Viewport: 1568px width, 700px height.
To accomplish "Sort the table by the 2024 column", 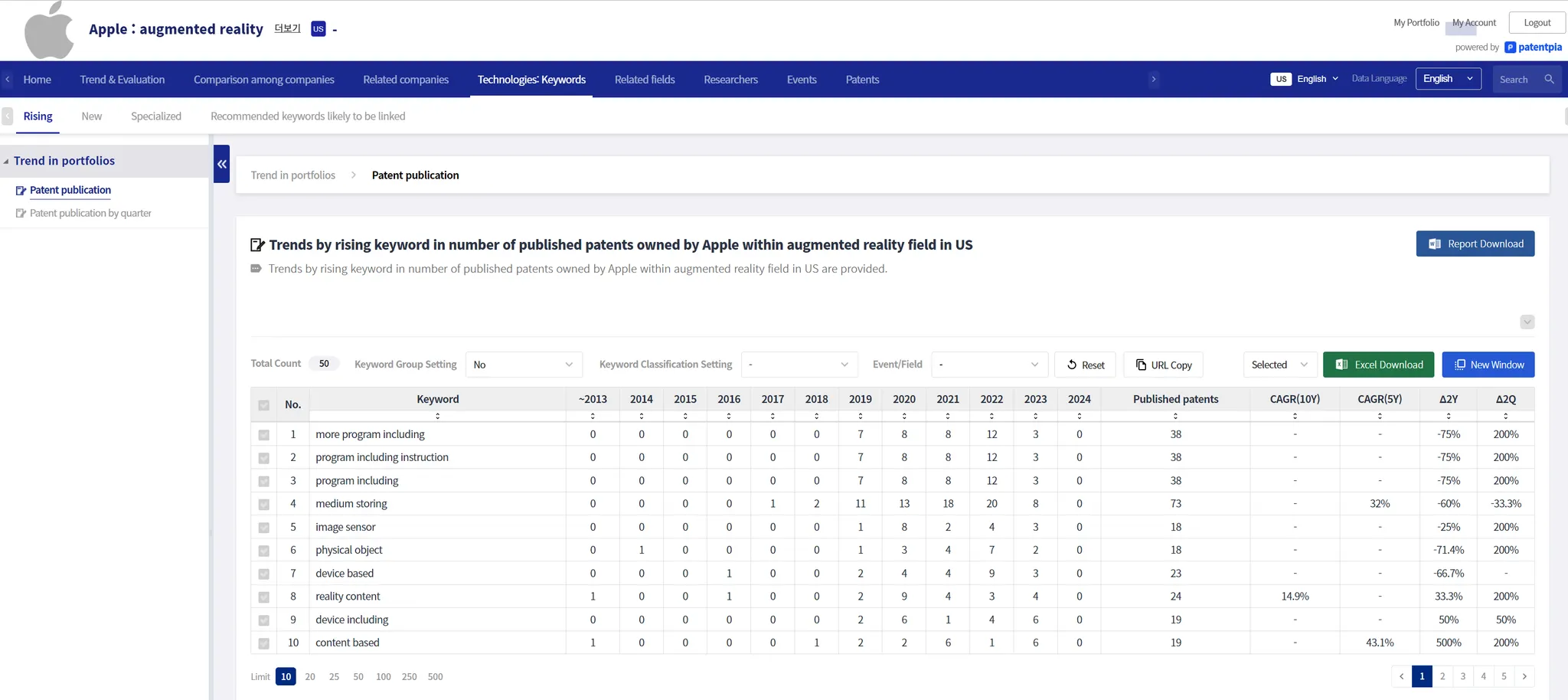I will [x=1080, y=416].
